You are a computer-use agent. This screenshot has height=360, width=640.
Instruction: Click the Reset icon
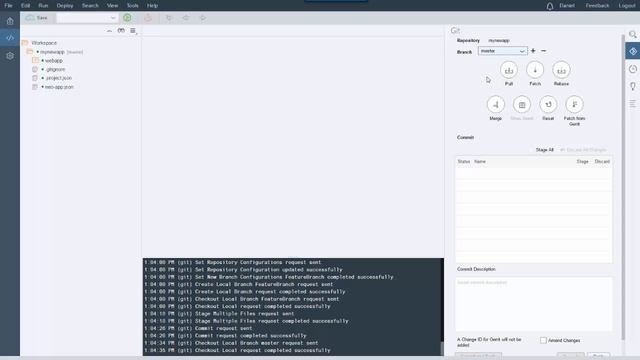[x=548, y=105]
